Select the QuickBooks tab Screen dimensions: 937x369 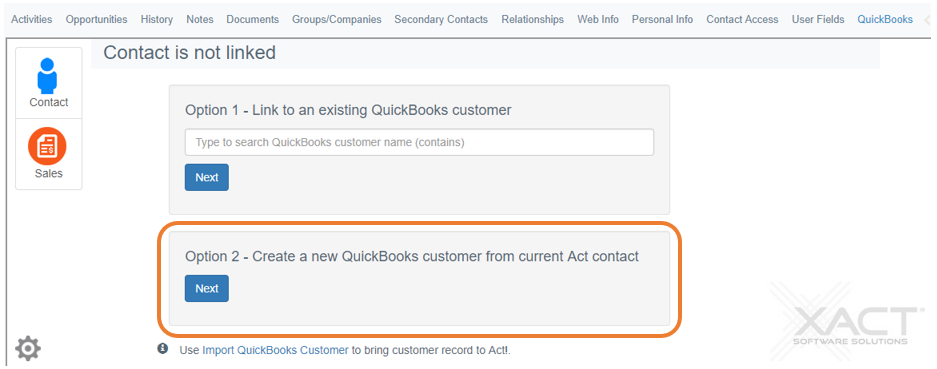pos(885,19)
